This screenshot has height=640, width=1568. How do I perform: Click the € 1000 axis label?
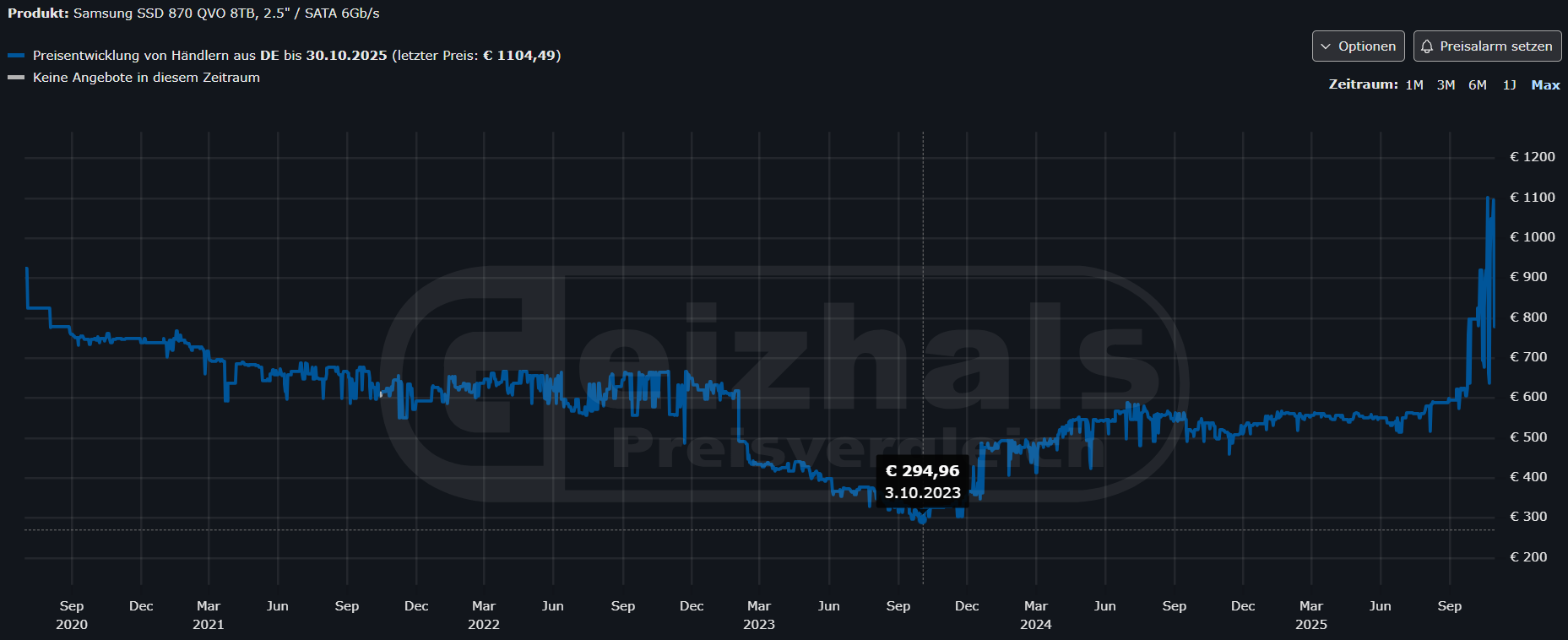click(x=1532, y=237)
